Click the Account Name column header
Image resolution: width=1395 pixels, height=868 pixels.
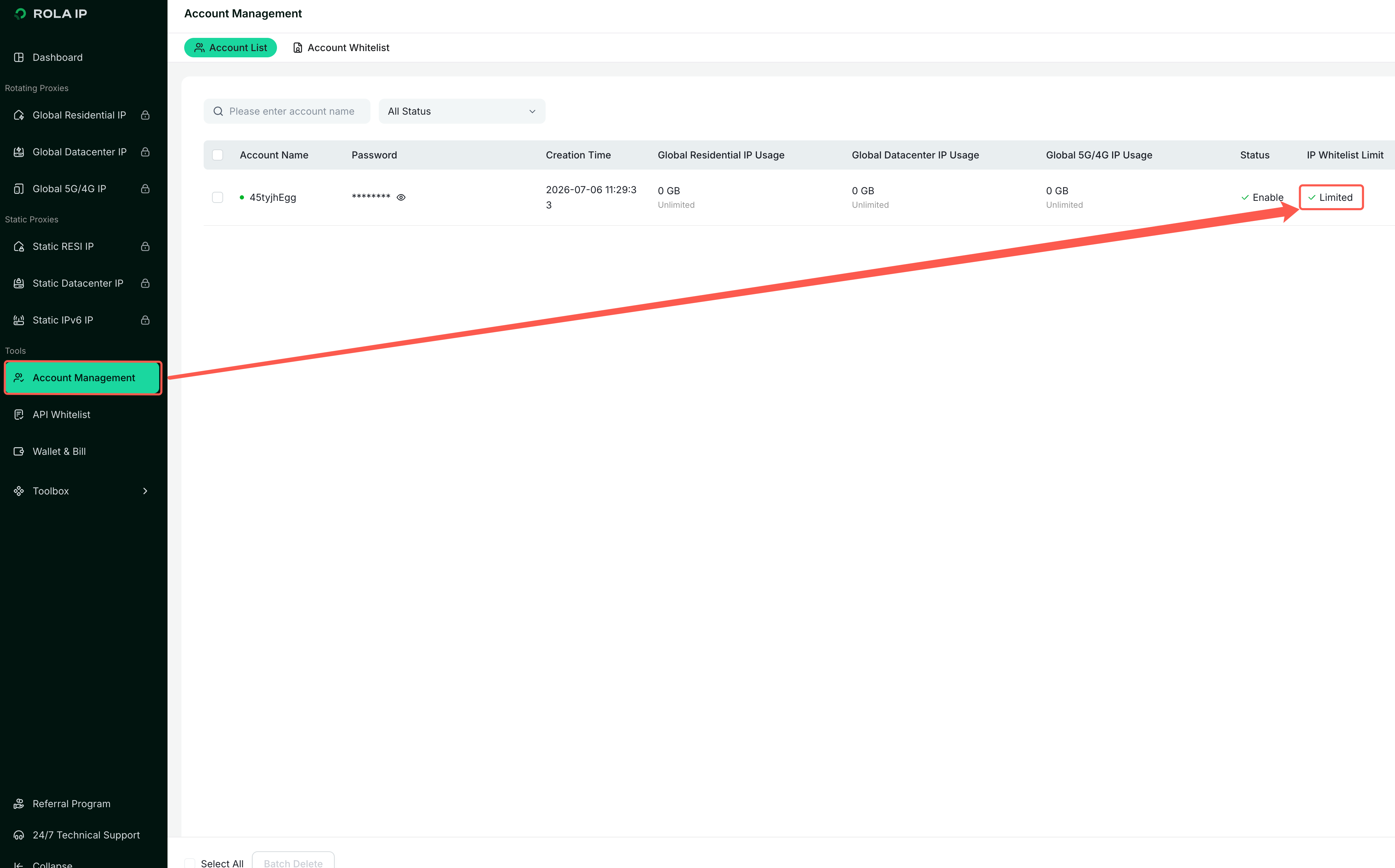tap(274, 155)
